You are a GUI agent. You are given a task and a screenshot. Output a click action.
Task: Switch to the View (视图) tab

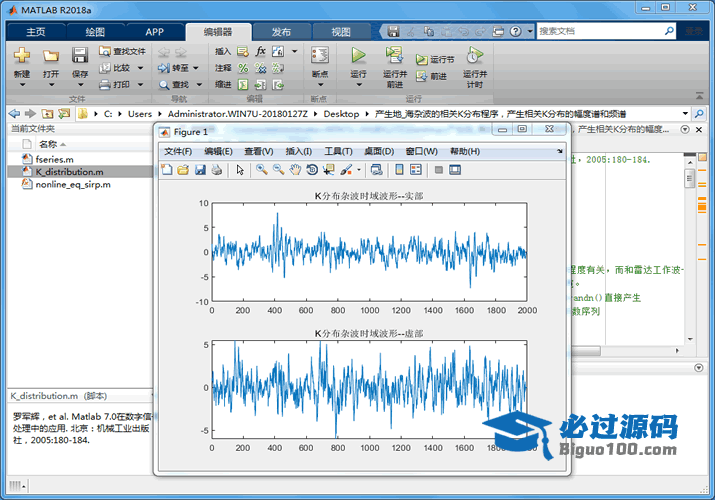[x=341, y=32]
